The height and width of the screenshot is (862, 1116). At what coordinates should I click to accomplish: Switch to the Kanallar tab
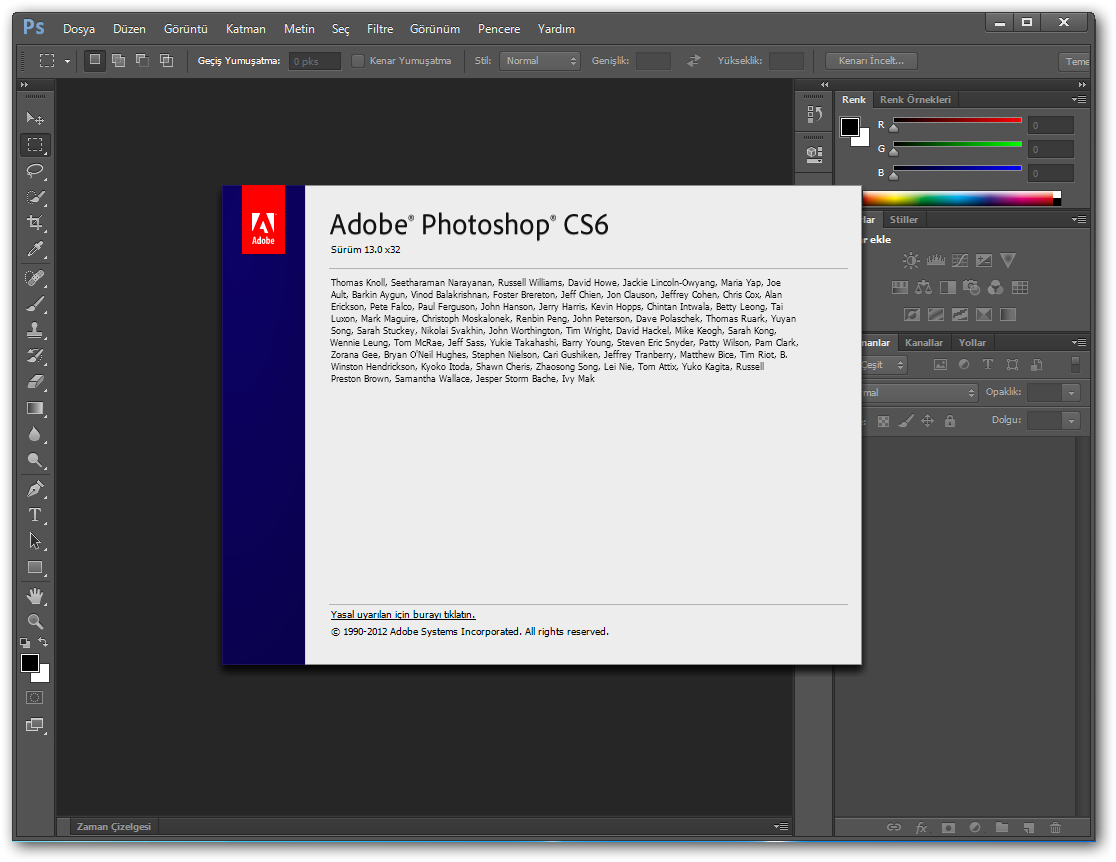(924, 342)
